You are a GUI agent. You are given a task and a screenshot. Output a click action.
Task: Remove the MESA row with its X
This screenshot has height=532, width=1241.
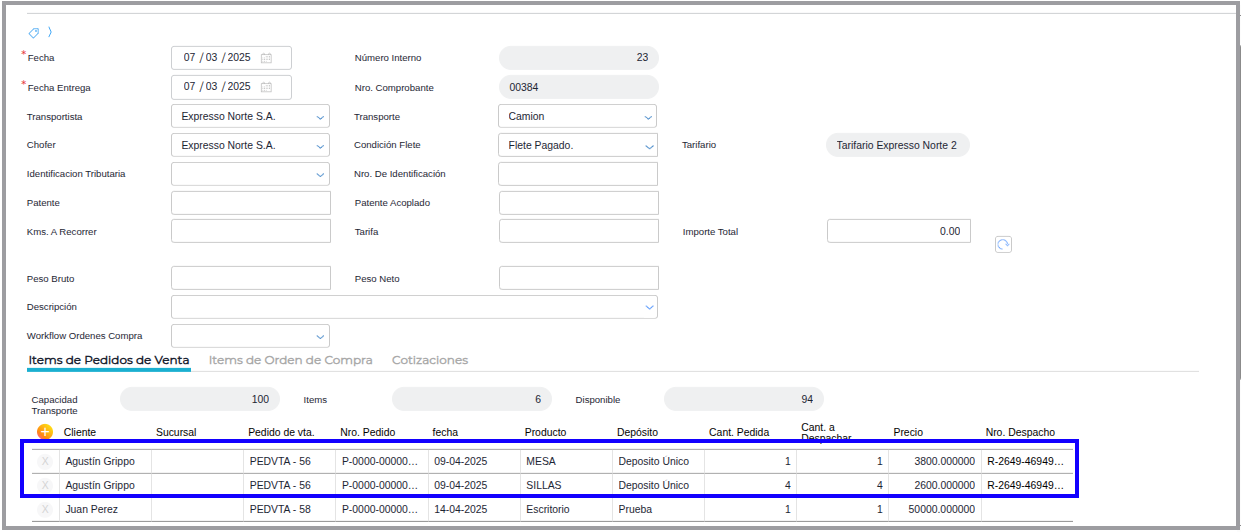[44, 462]
